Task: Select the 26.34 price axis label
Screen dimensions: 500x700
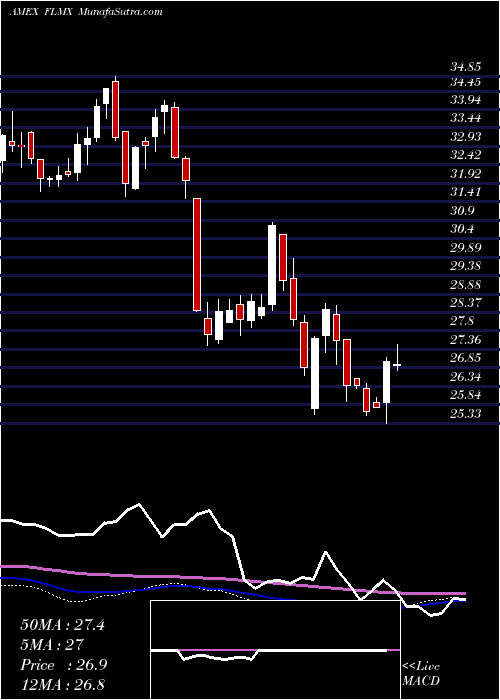Action: 465,377
